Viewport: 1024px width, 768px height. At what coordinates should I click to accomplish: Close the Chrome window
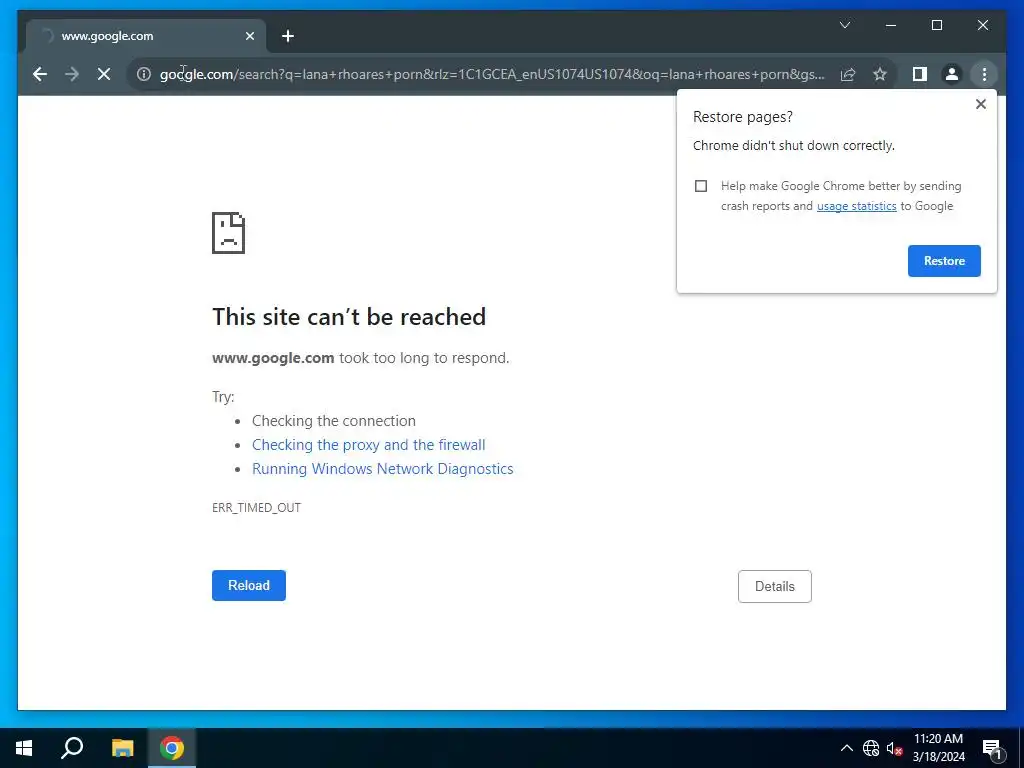pos(982,25)
